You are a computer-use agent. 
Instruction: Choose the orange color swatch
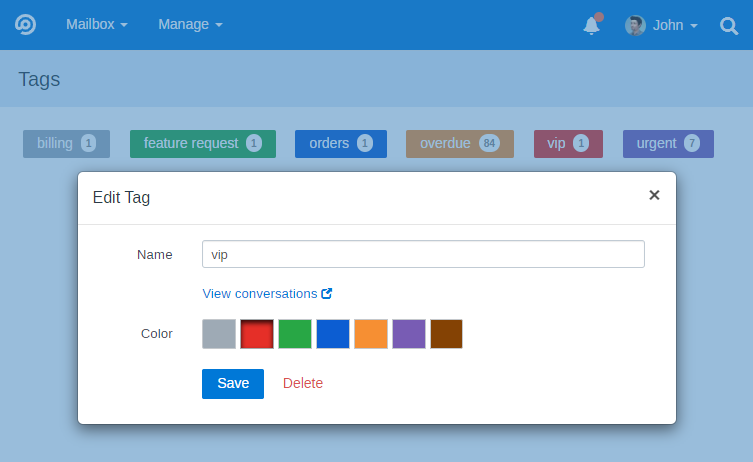[x=371, y=334]
